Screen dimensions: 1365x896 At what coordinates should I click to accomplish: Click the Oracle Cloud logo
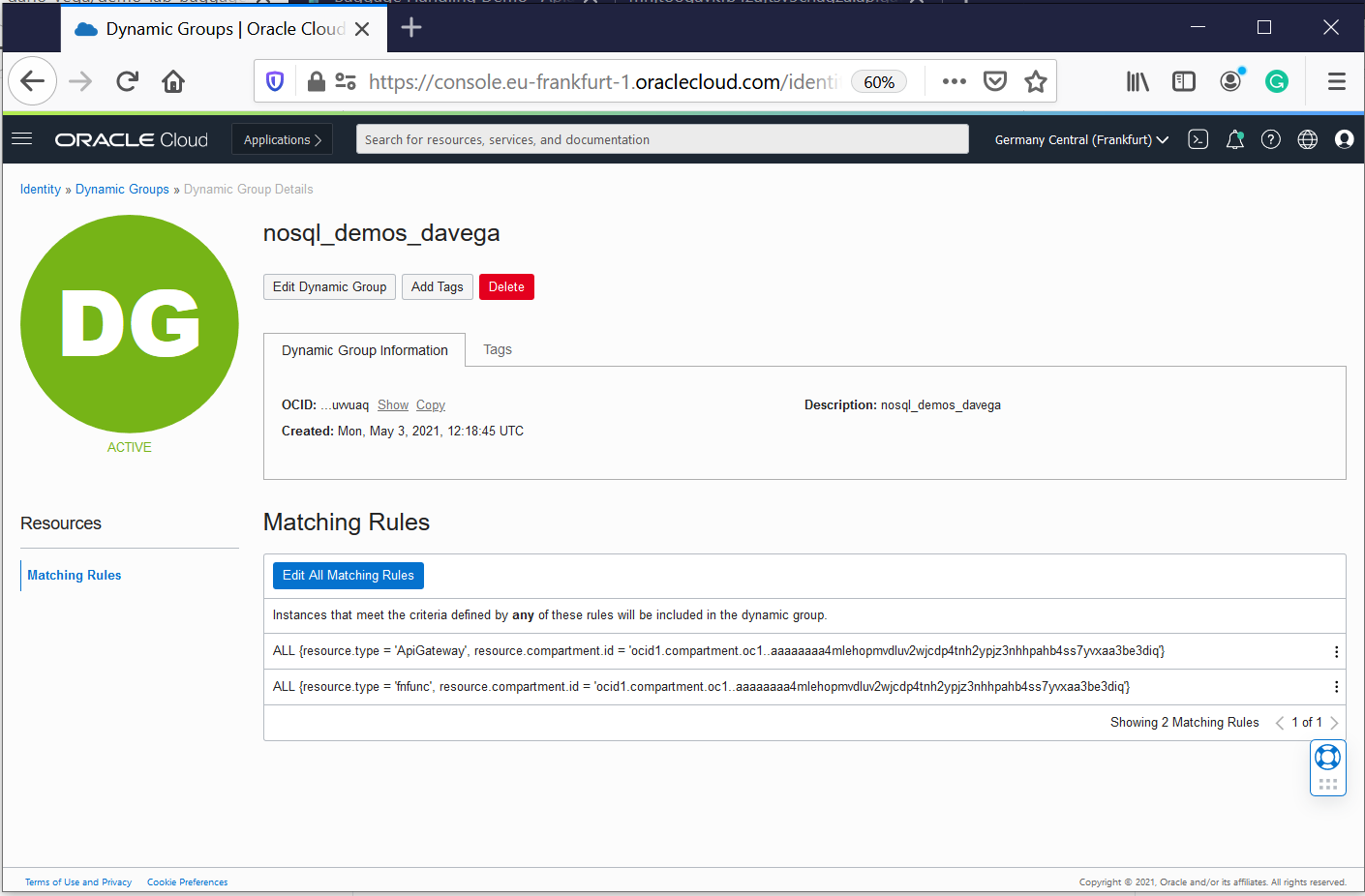tap(132, 139)
